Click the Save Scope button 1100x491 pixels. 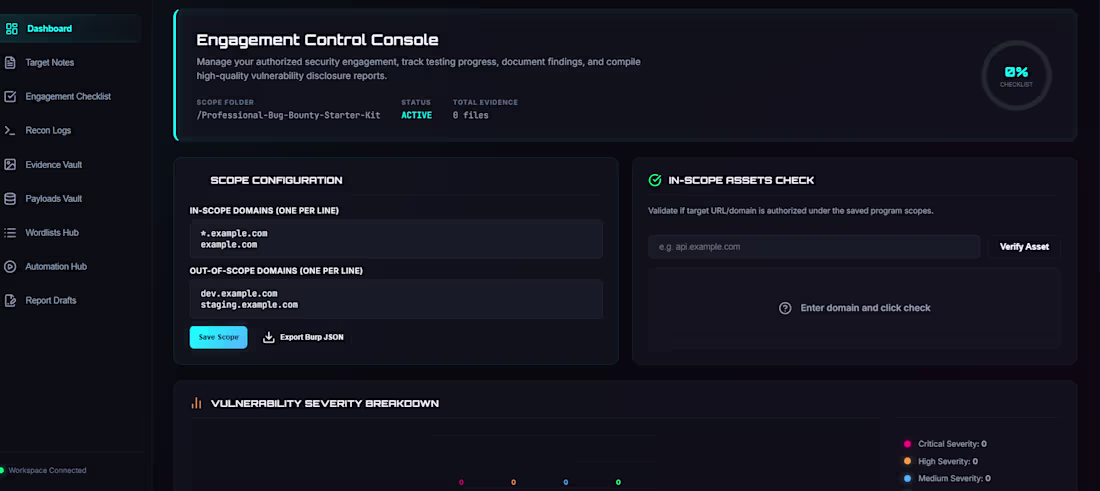click(218, 337)
